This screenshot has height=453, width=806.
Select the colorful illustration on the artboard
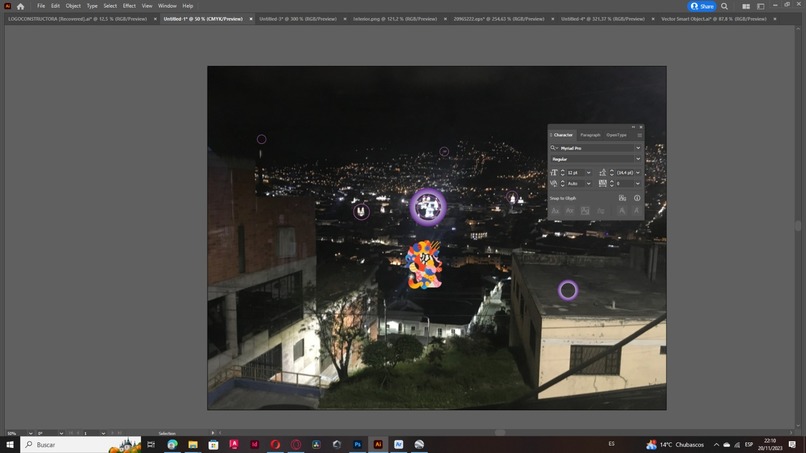tap(423, 264)
